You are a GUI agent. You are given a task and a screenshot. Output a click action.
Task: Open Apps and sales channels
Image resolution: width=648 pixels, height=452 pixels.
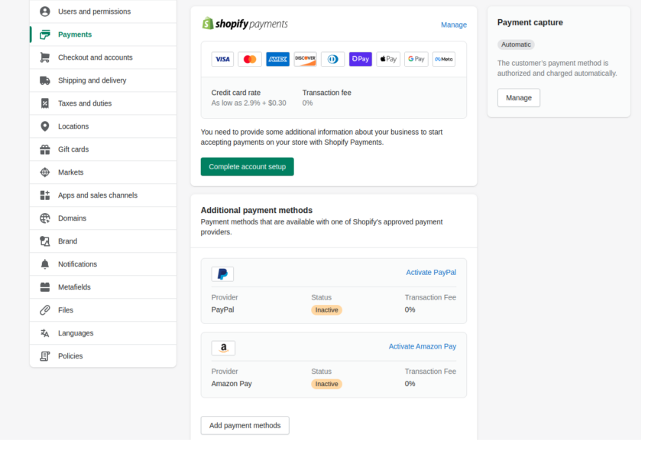point(103,195)
